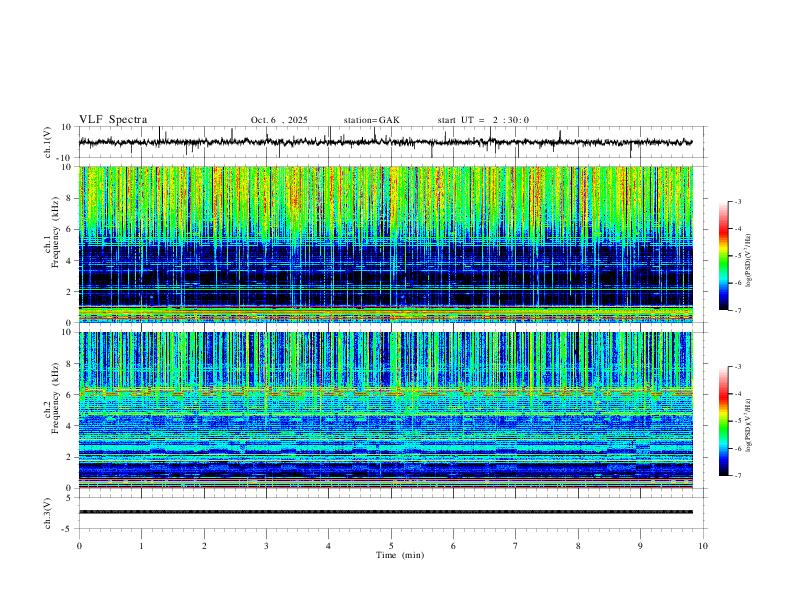Click the "-3" value on lower colorbar

737,367
